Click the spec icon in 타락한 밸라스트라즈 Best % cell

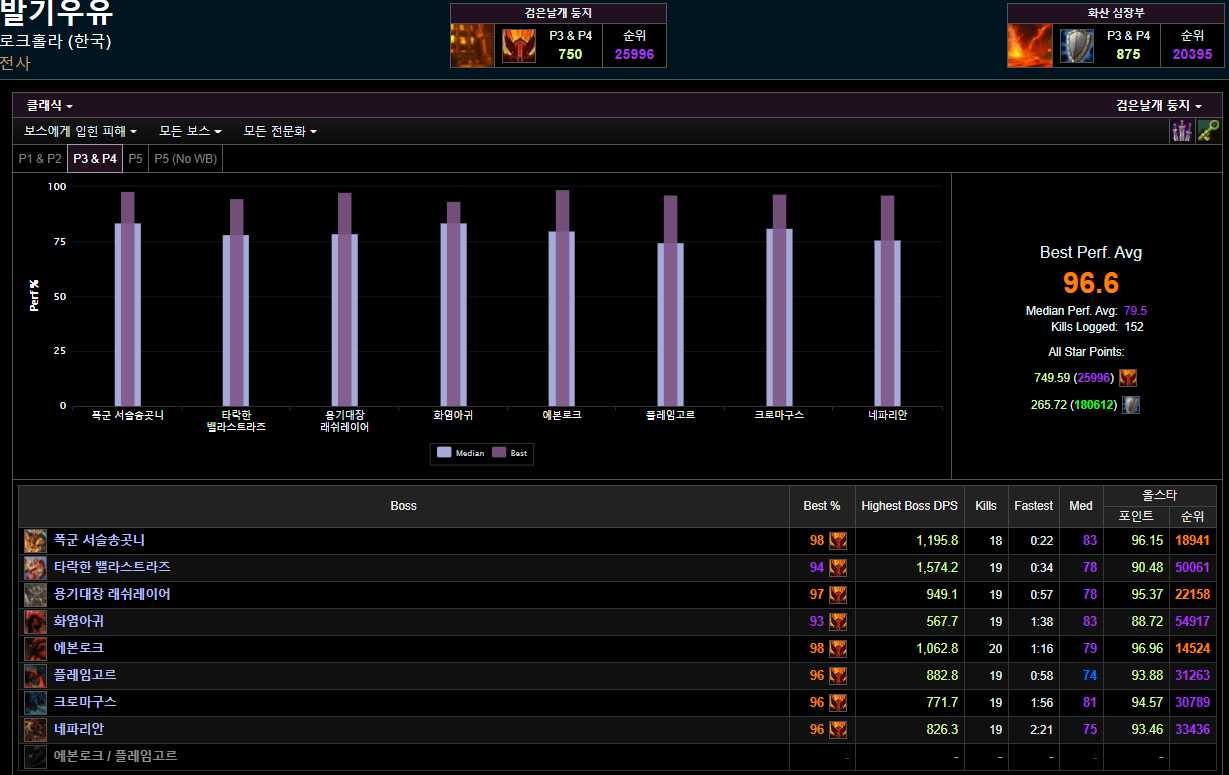(x=838, y=568)
